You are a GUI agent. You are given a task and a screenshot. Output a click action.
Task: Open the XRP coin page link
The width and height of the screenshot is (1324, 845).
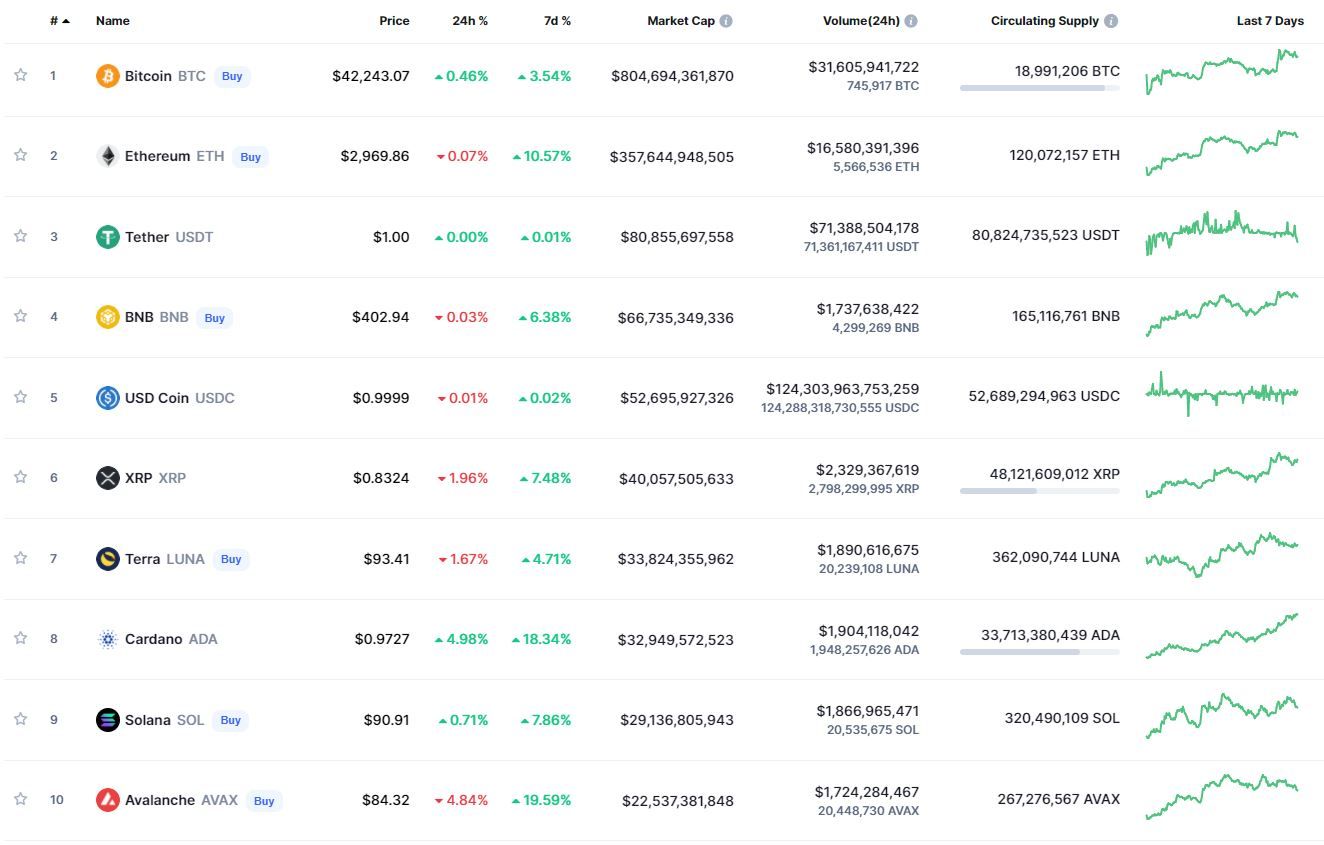(155, 478)
